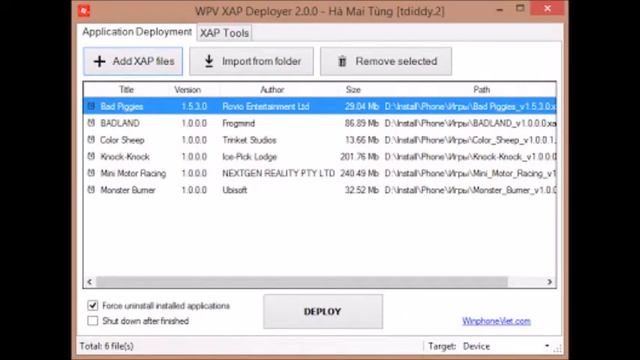
Task: Click the Total: 6 file(s) status text
Action: tap(107, 346)
